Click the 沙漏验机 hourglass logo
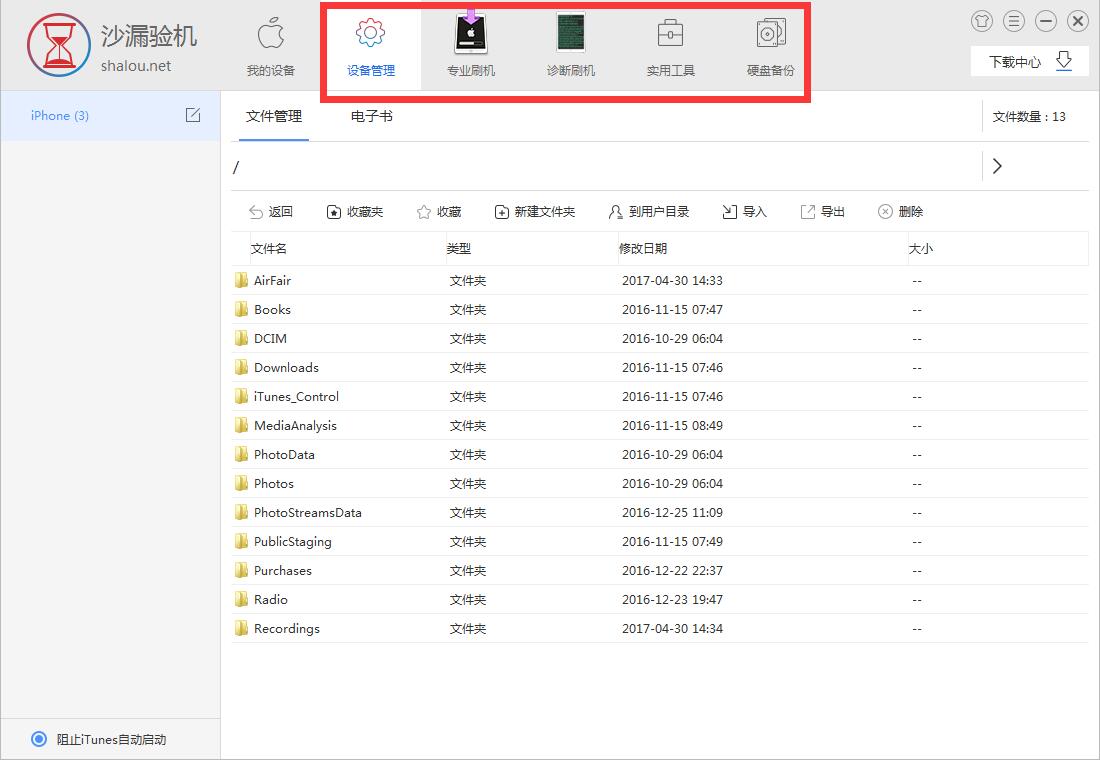Viewport: 1100px width, 760px height. (59, 45)
